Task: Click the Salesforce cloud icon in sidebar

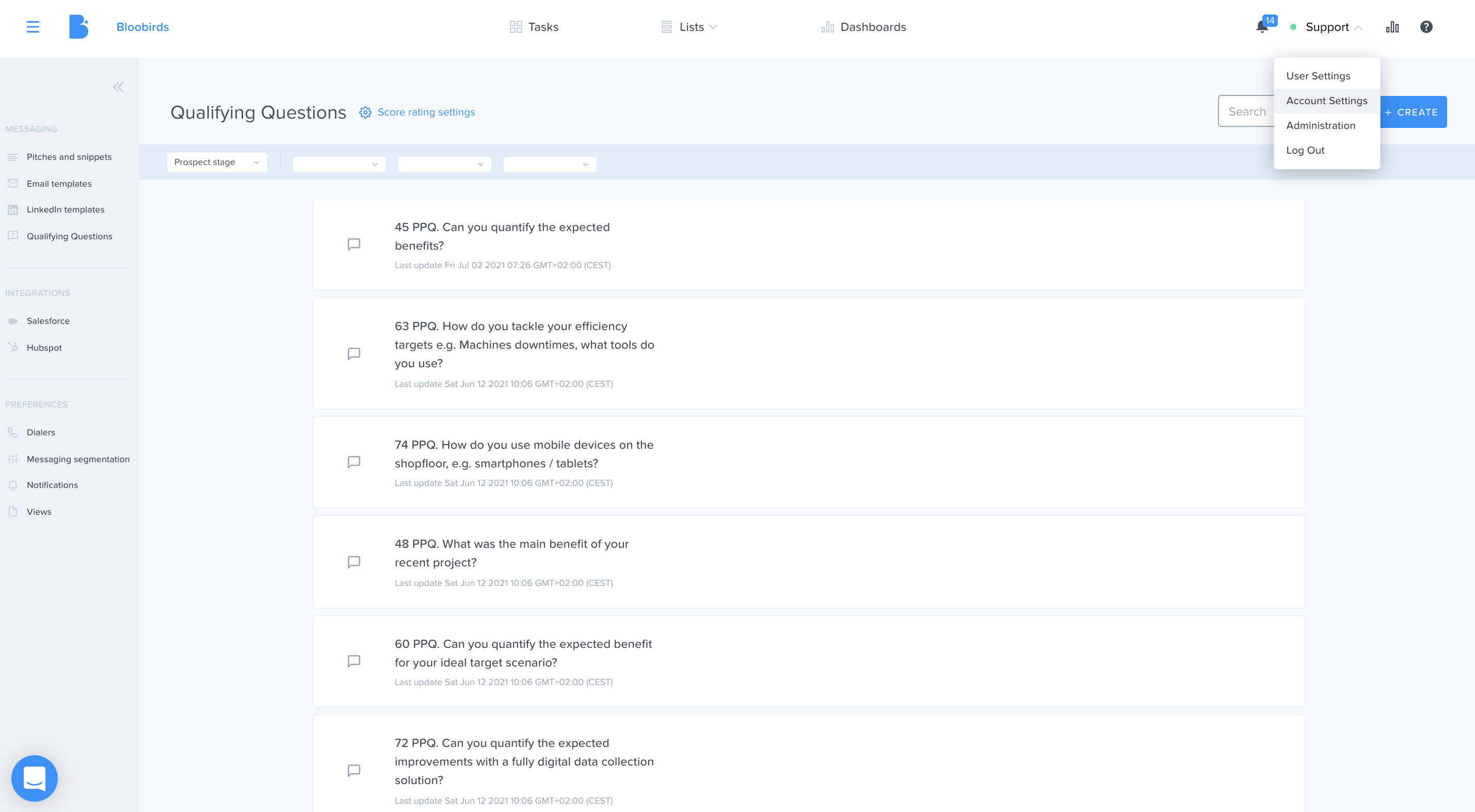Action: click(12, 321)
